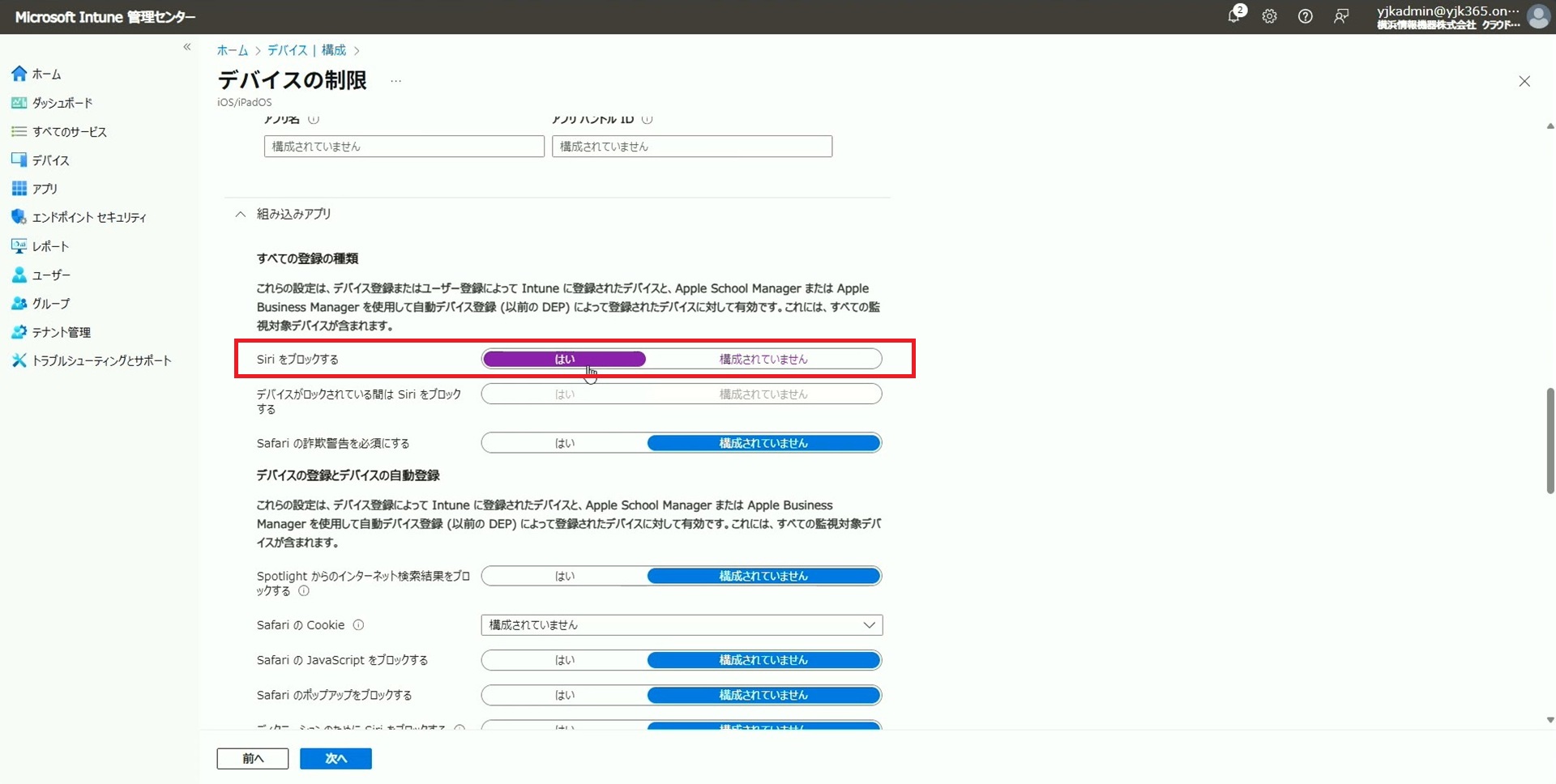Collapse the left navigation sidebar
The height and width of the screenshot is (784, 1556).
[187, 47]
